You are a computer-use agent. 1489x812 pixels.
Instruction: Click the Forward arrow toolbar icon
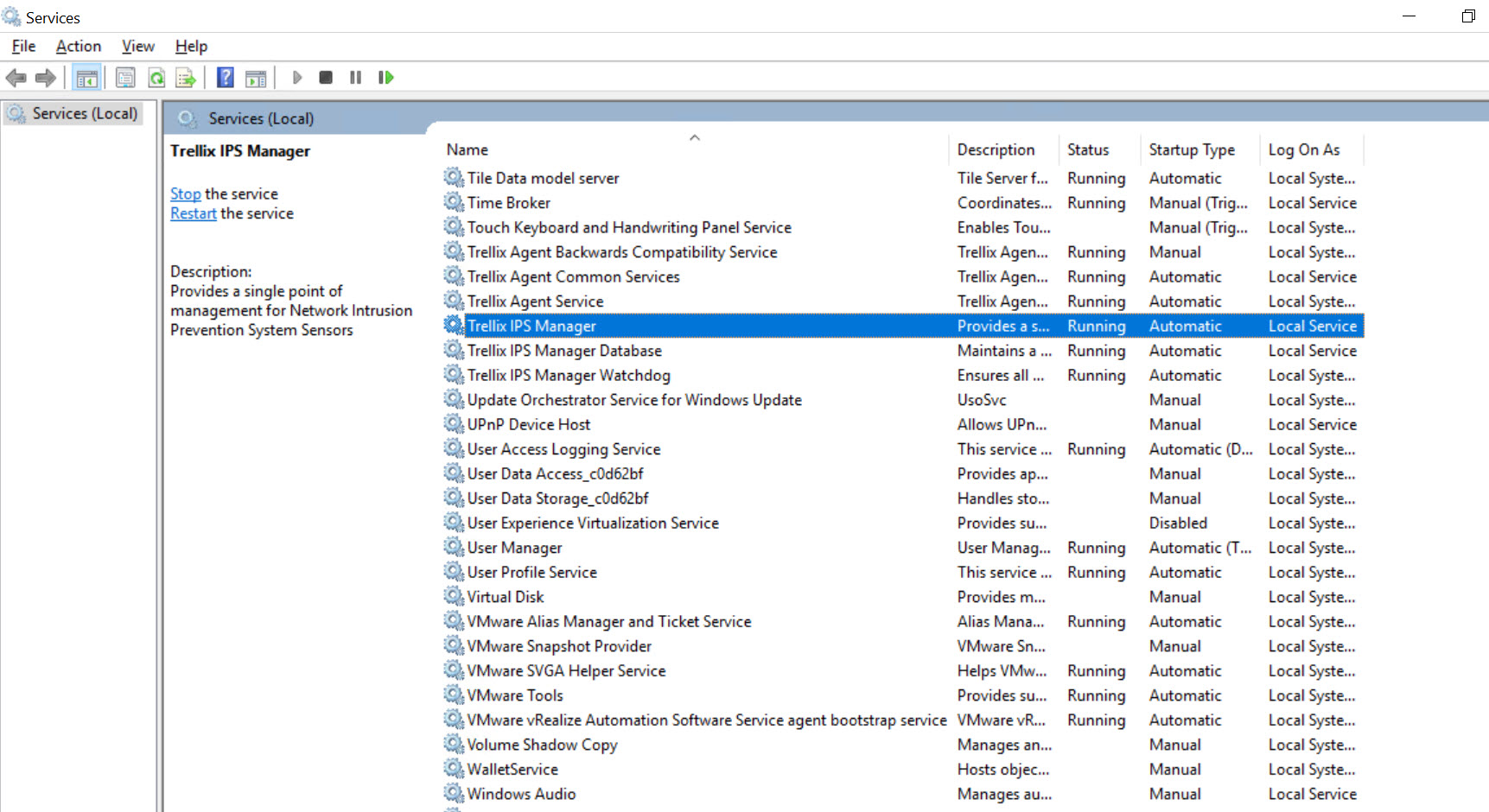(x=46, y=78)
